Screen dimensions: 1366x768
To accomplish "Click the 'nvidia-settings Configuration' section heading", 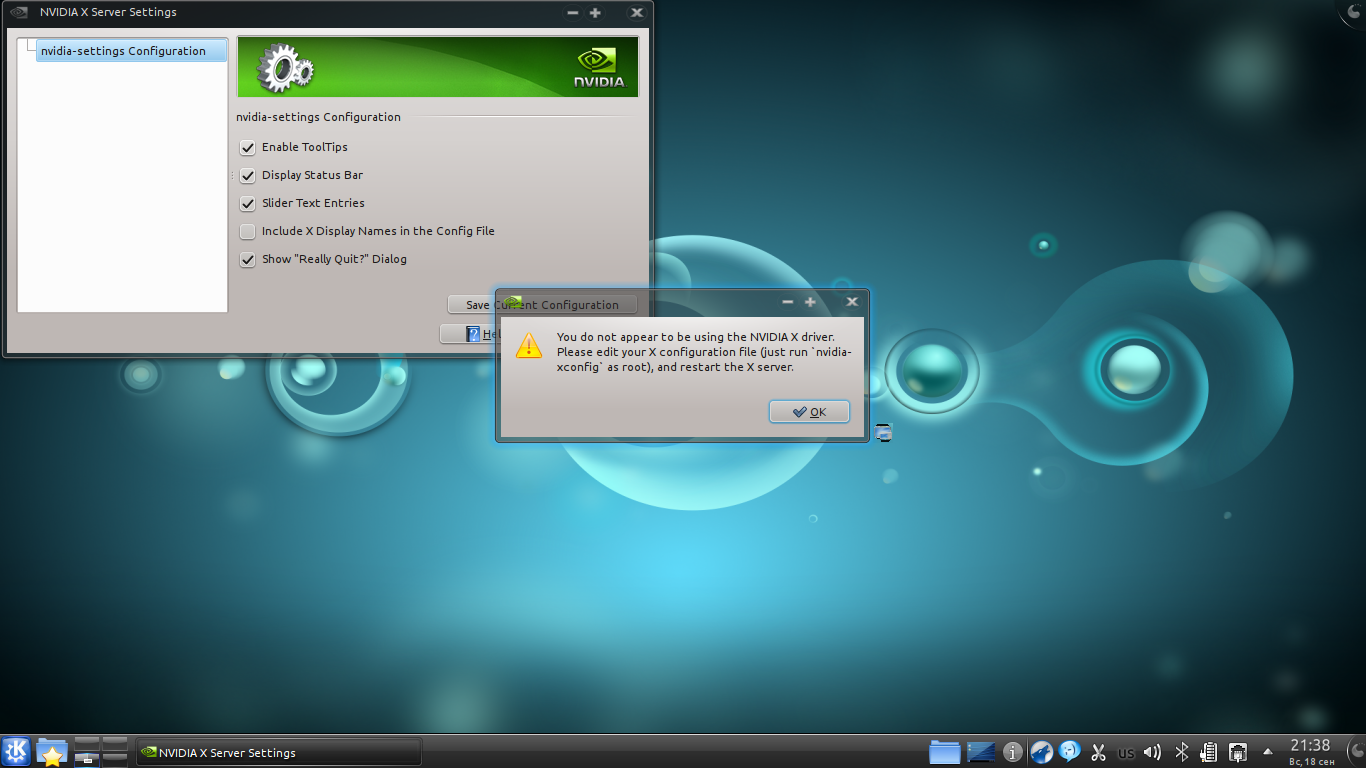I will click(x=318, y=117).
